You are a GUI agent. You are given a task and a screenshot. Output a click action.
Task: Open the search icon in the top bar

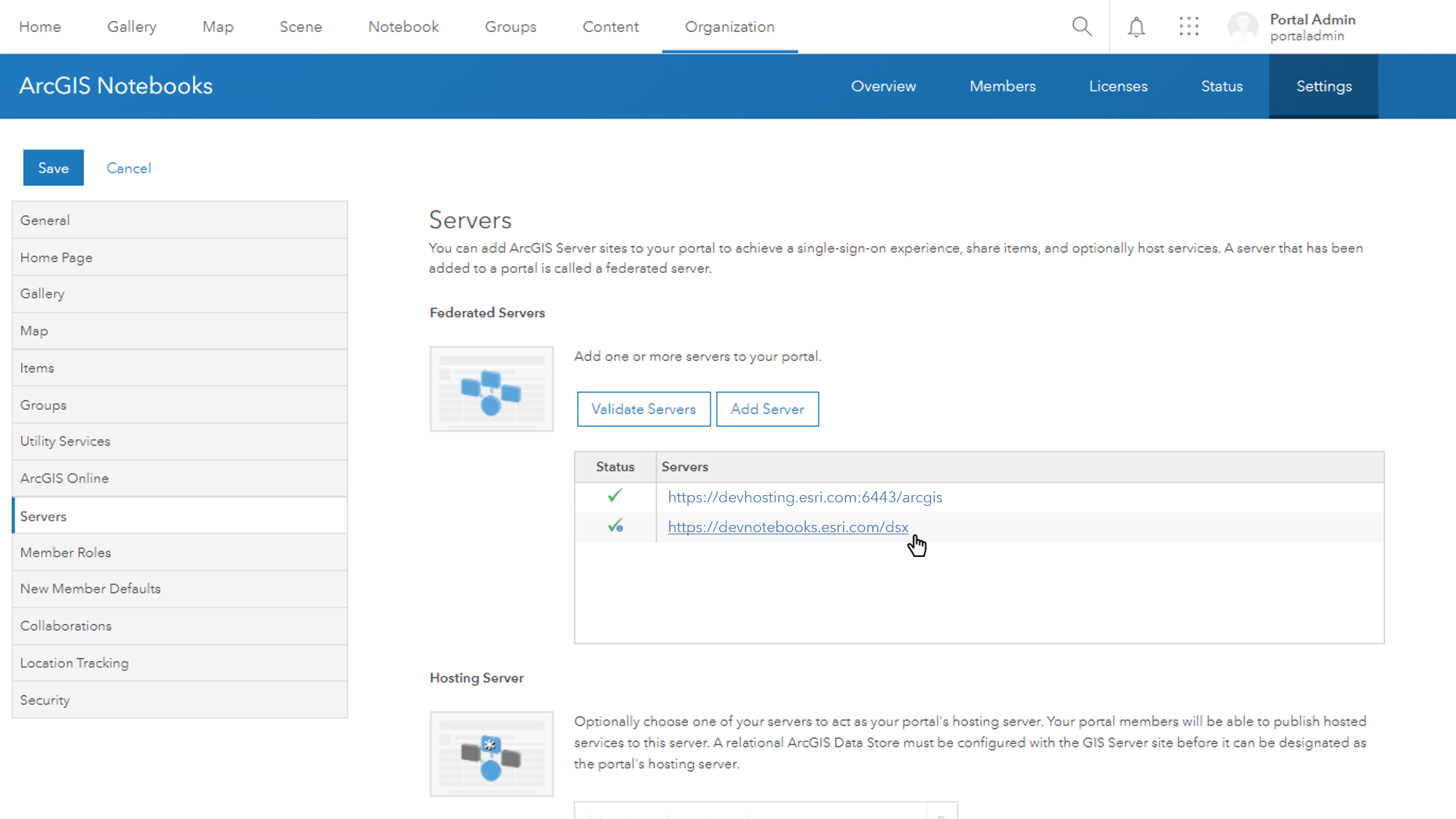tap(1082, 26)
